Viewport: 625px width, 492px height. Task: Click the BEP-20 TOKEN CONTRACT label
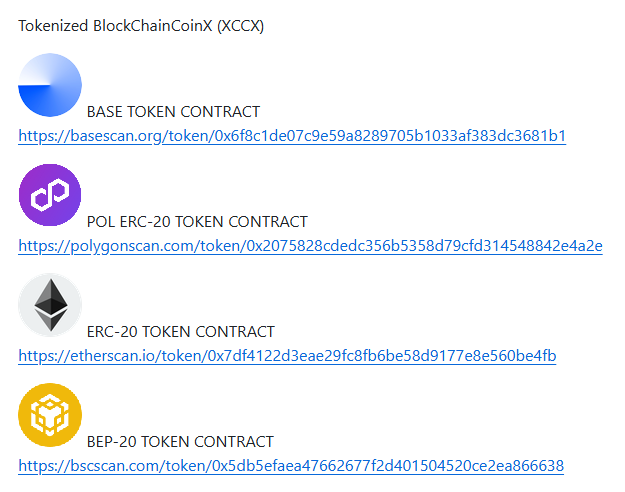(x=180, y=442)
